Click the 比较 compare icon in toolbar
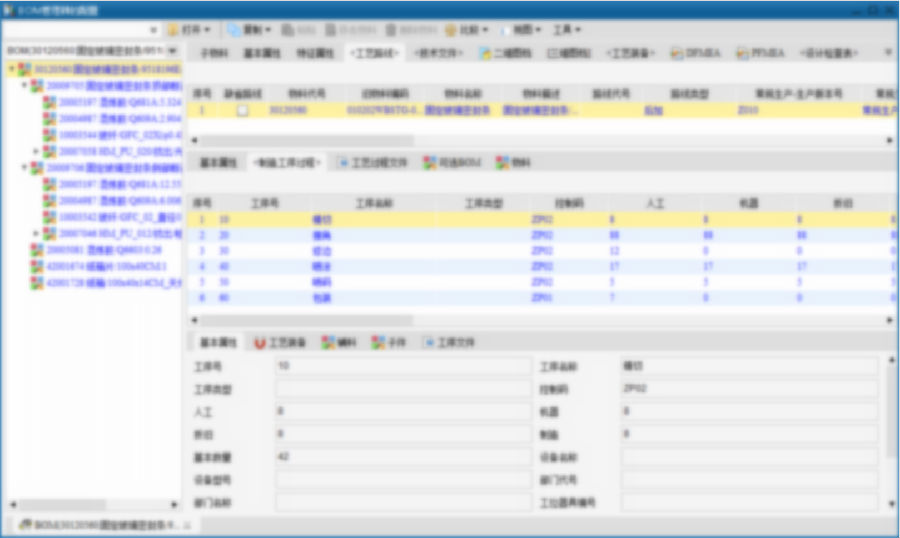Viewport: 900px width, 538px height. tap(451, 29)
